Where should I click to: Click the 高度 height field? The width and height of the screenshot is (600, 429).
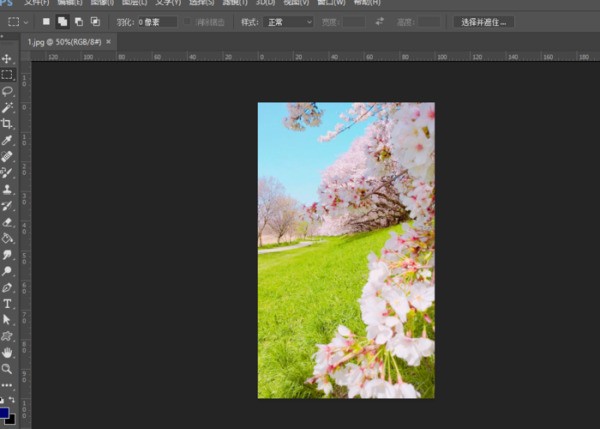[x=429, y=22]
